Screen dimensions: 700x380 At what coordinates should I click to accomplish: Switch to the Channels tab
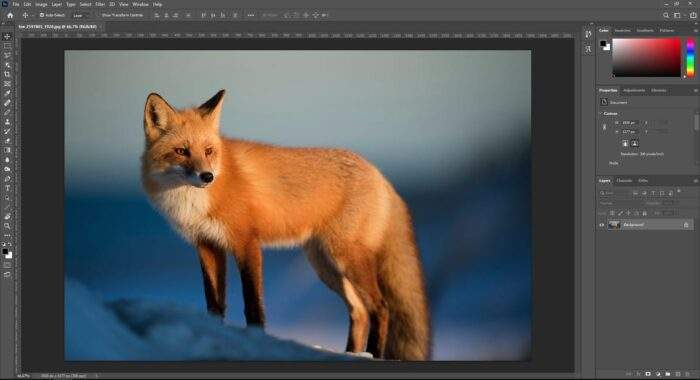click(624, 181)
